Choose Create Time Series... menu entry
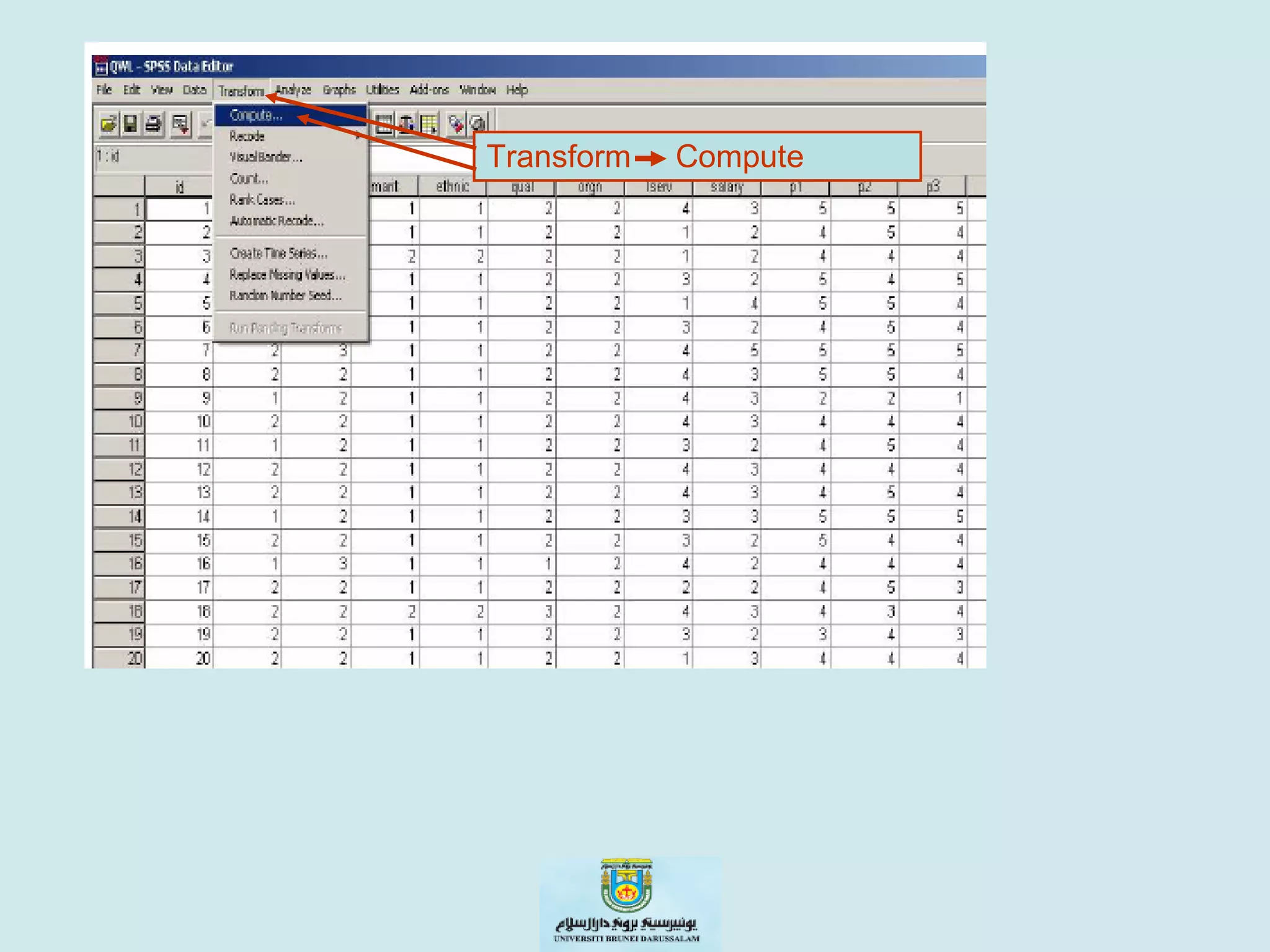This screenshot has height=952, width=1270. coord(290,253)
